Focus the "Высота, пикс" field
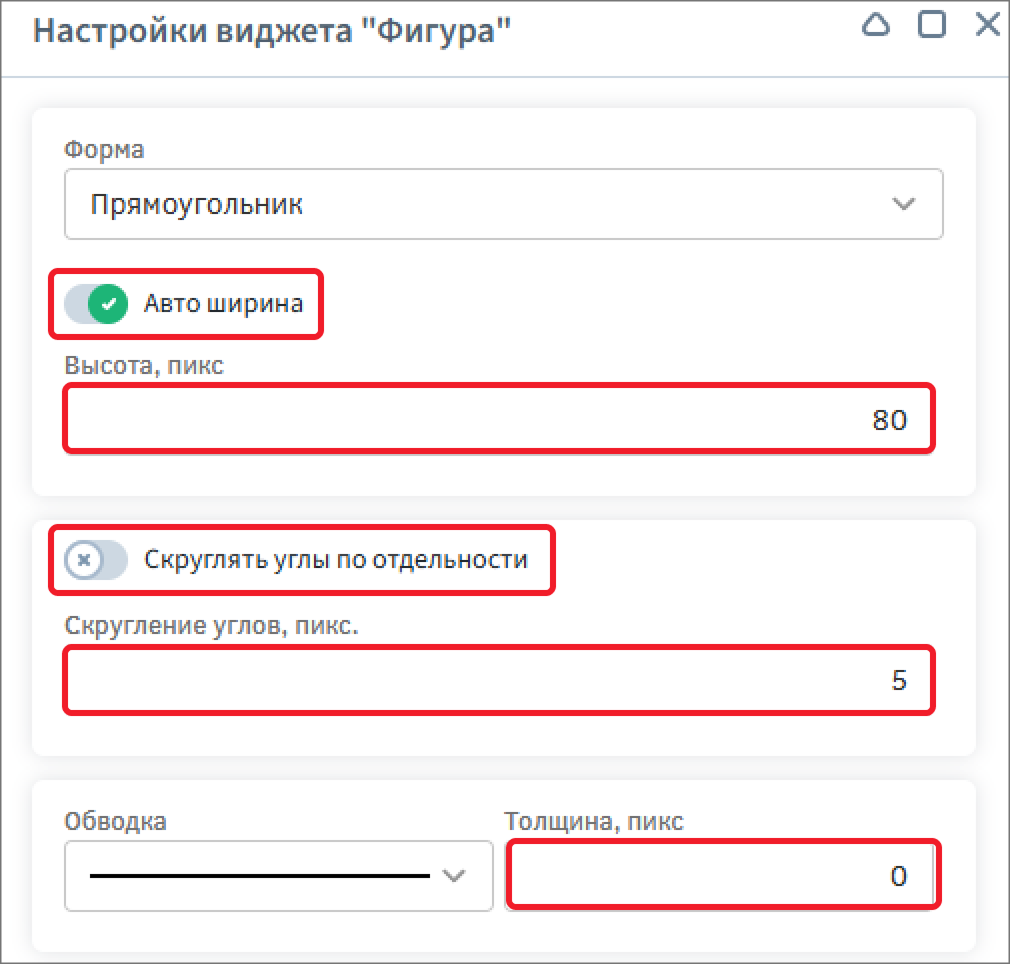Screen dimensions: 1010x964 (x=500, y=419)
